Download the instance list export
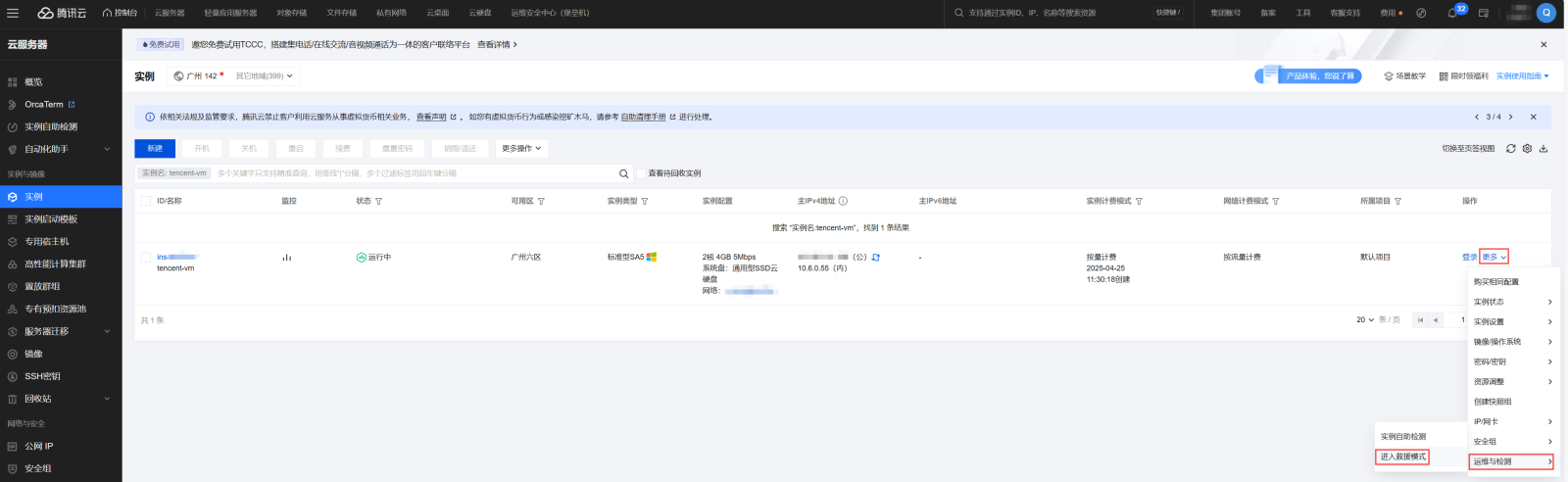The image size is (1568, 482). (1543, 149)
